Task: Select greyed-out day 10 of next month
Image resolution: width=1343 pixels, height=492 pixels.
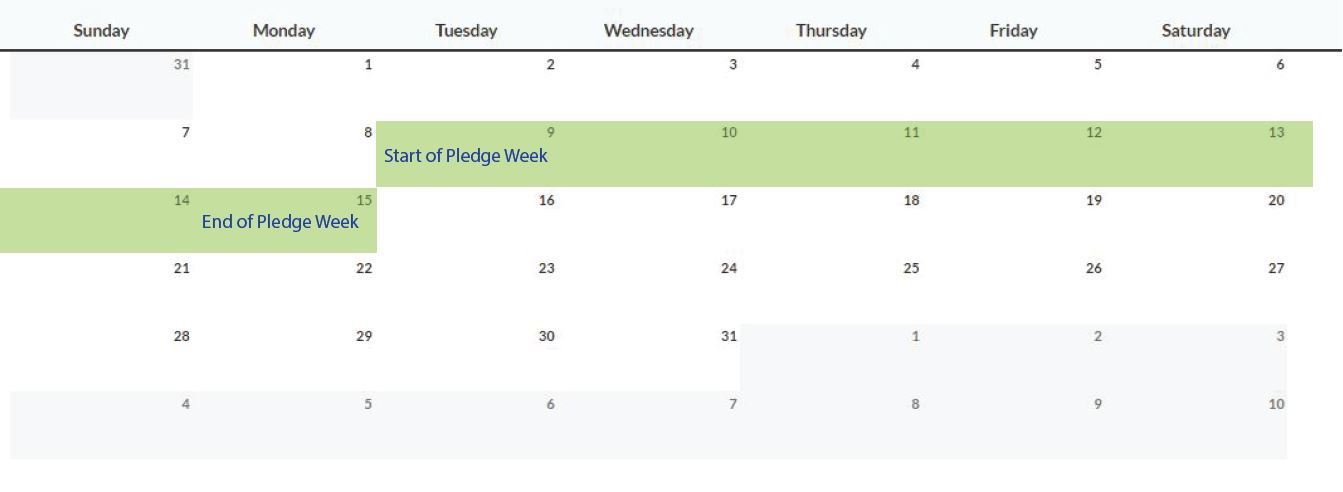Action: click(1276, 404)
